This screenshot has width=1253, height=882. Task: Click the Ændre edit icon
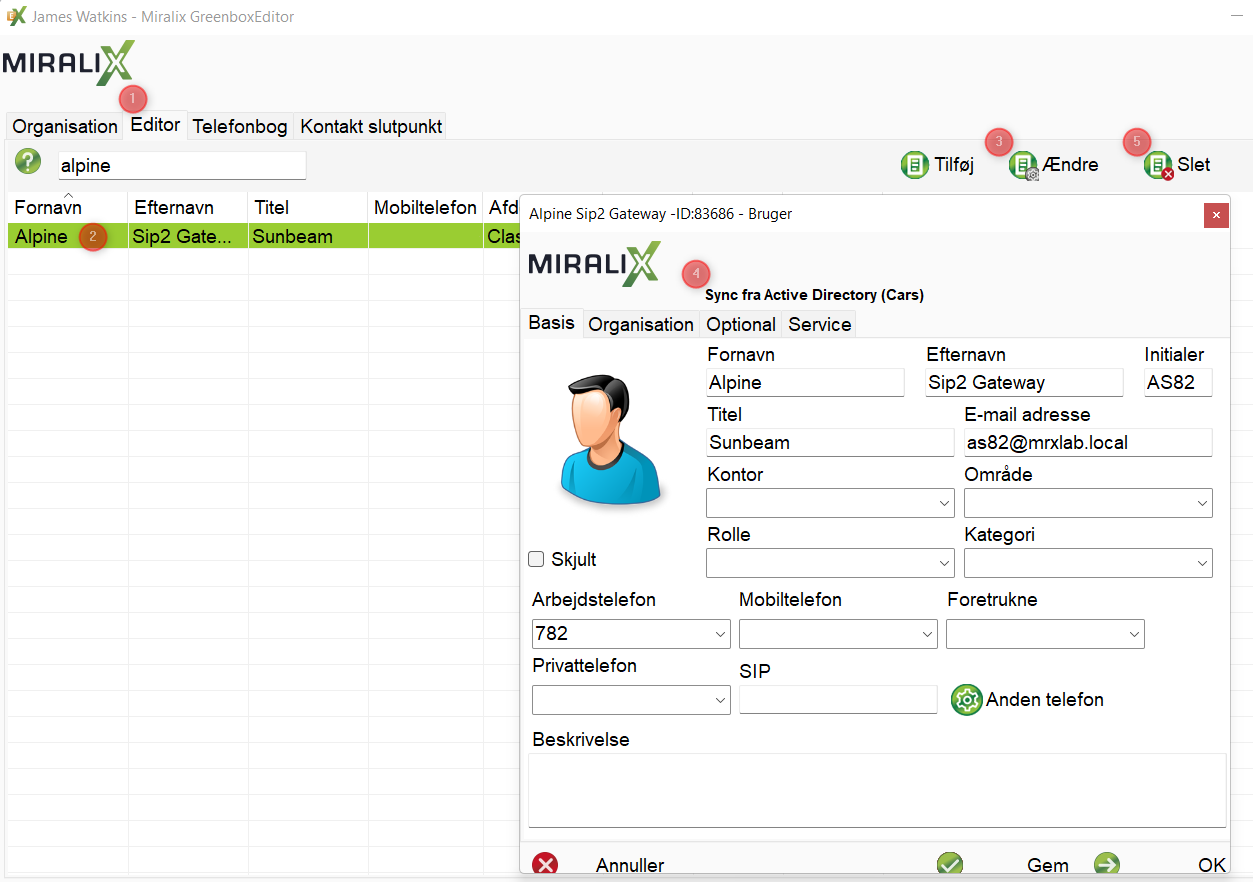click(1024, 166)
